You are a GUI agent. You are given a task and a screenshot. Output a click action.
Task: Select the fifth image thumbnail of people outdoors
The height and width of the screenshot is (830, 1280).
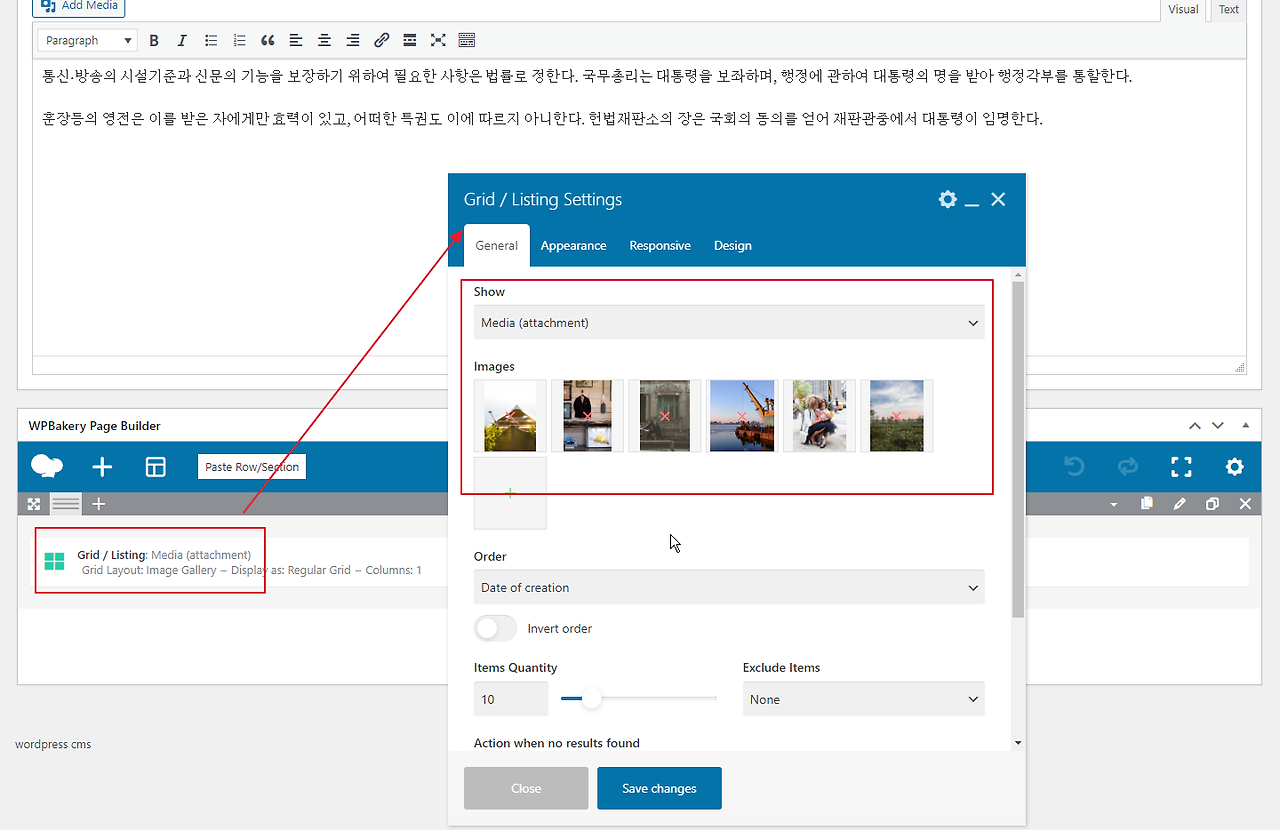point(819,416)
